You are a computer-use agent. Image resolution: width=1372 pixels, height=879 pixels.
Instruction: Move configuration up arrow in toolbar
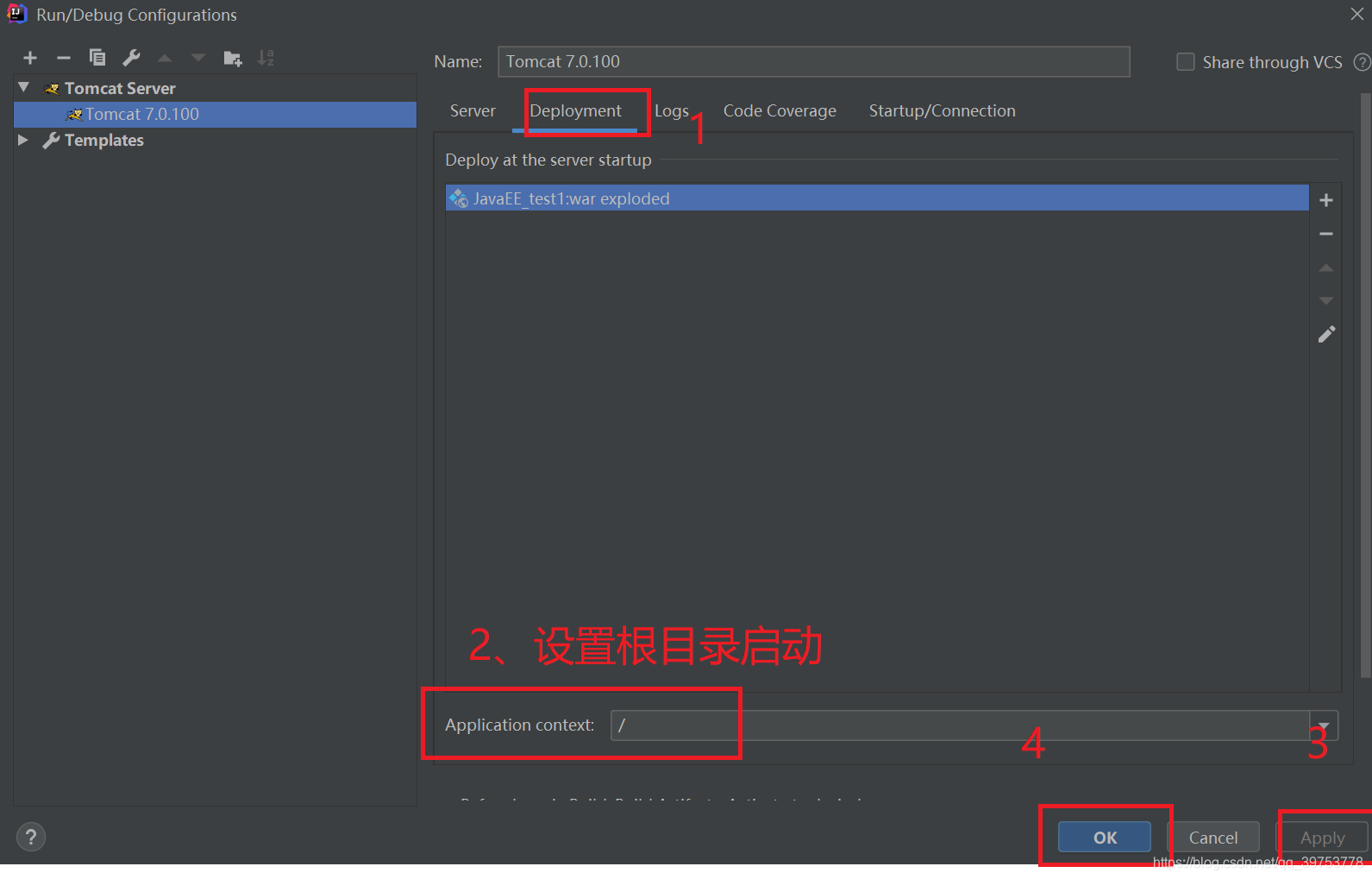(x=165, y=58)
